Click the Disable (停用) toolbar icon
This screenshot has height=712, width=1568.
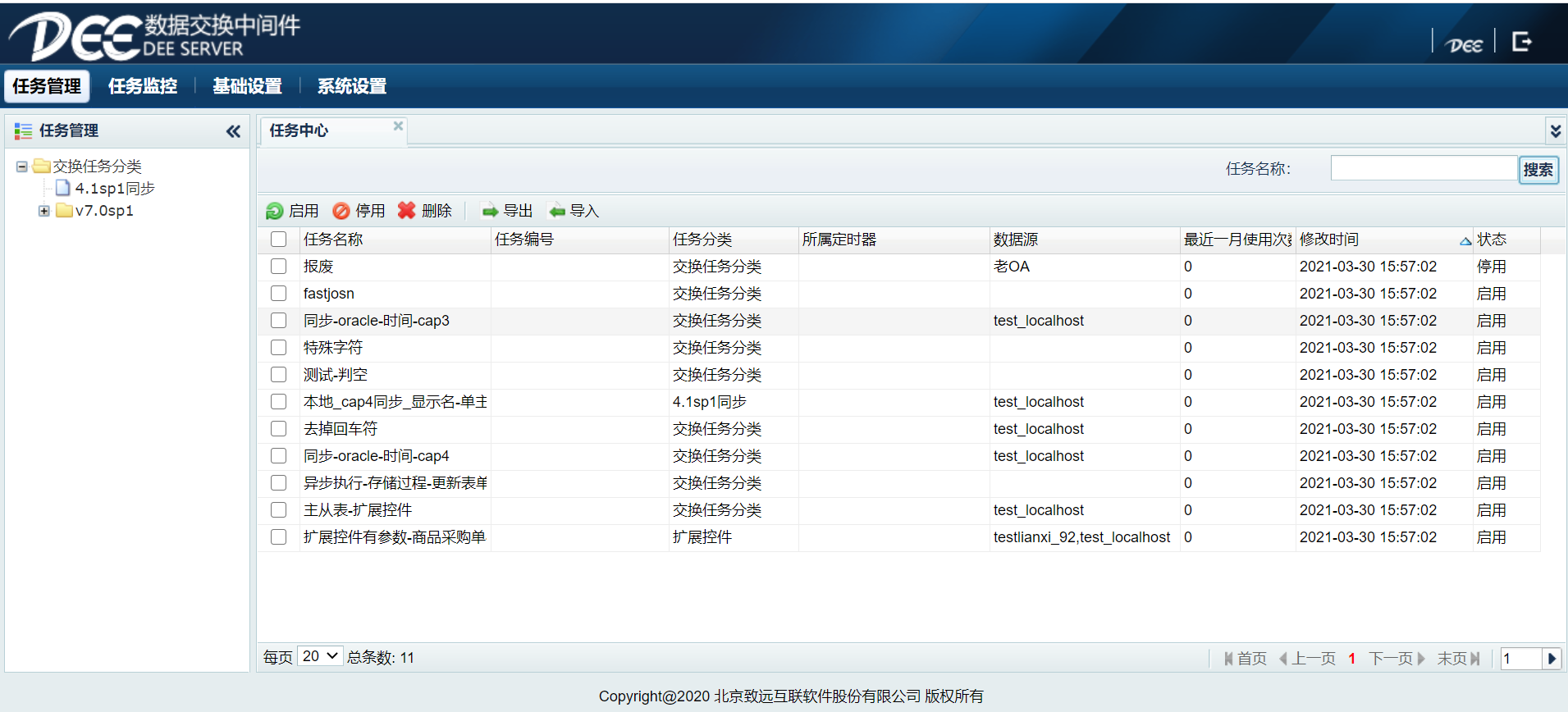(x=341, y=212)
